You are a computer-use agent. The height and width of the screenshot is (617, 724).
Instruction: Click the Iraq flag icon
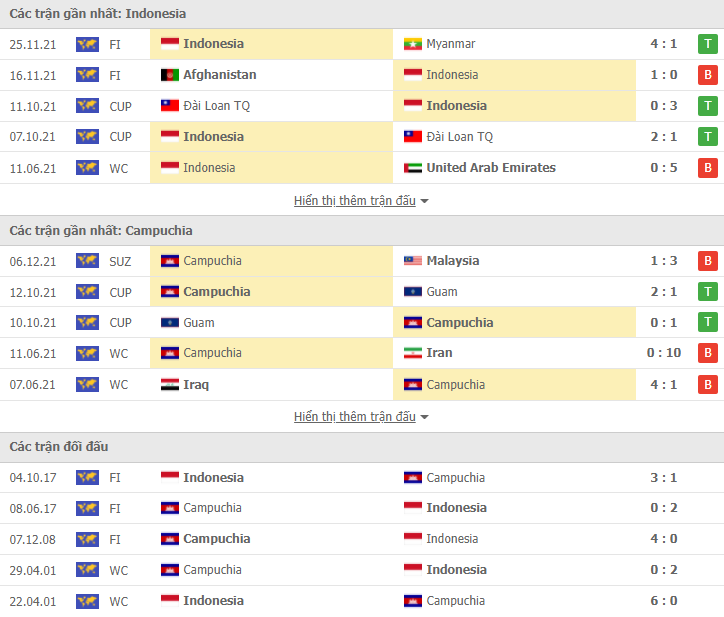click(169, 385)
